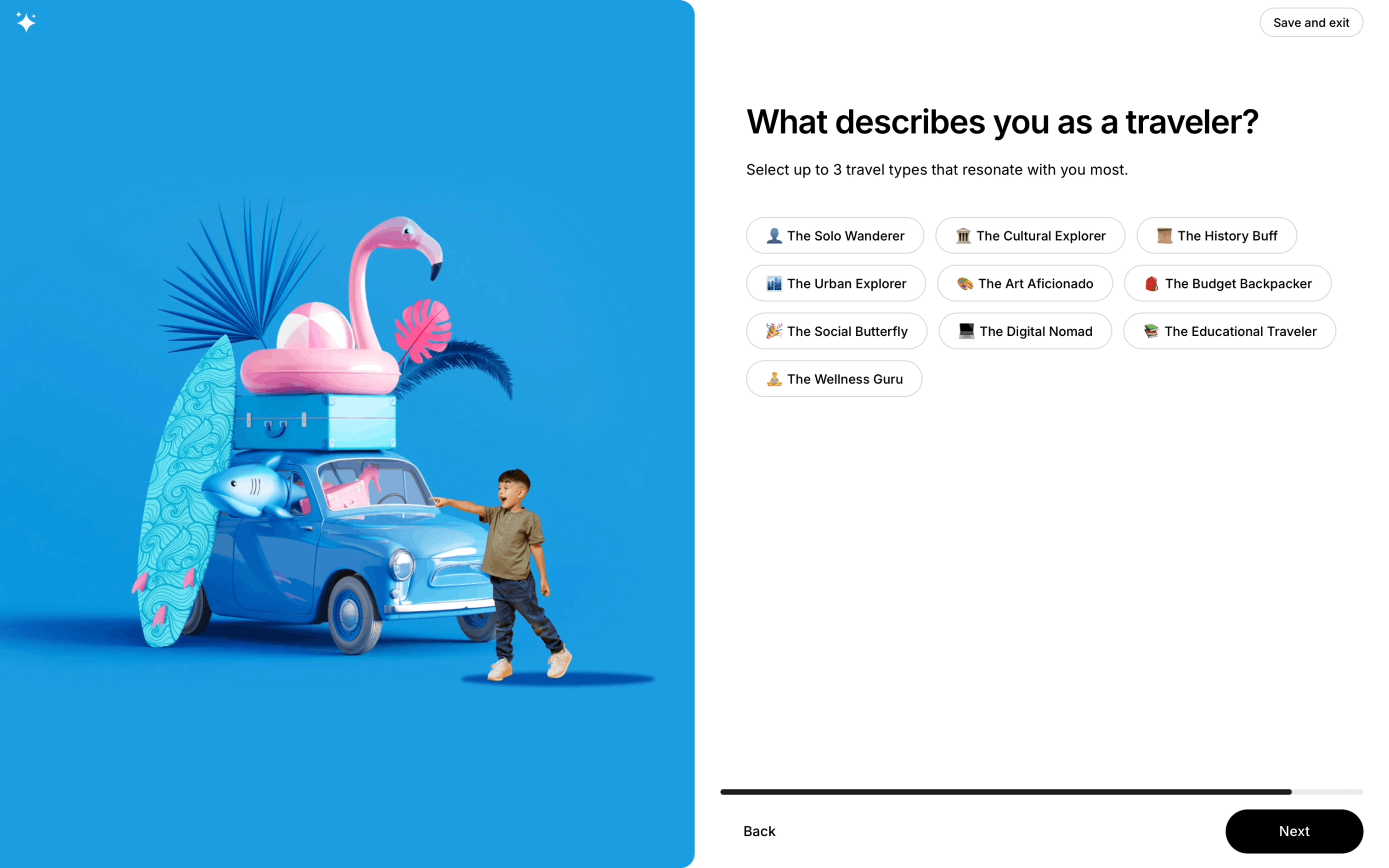Image resolution: width=1389 pixels, height=868 pixels.
Task: Choose The Solo Wanderer traveler type
Action: coord(835,236)
